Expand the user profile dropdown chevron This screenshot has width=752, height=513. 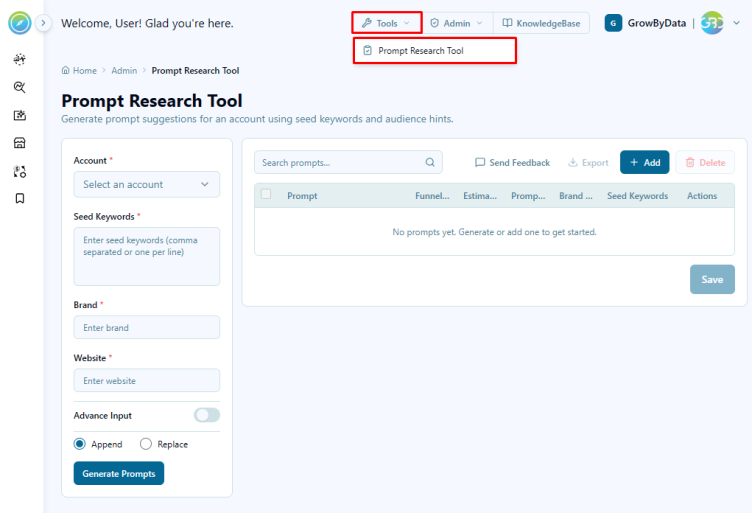[x=736, y=23]
